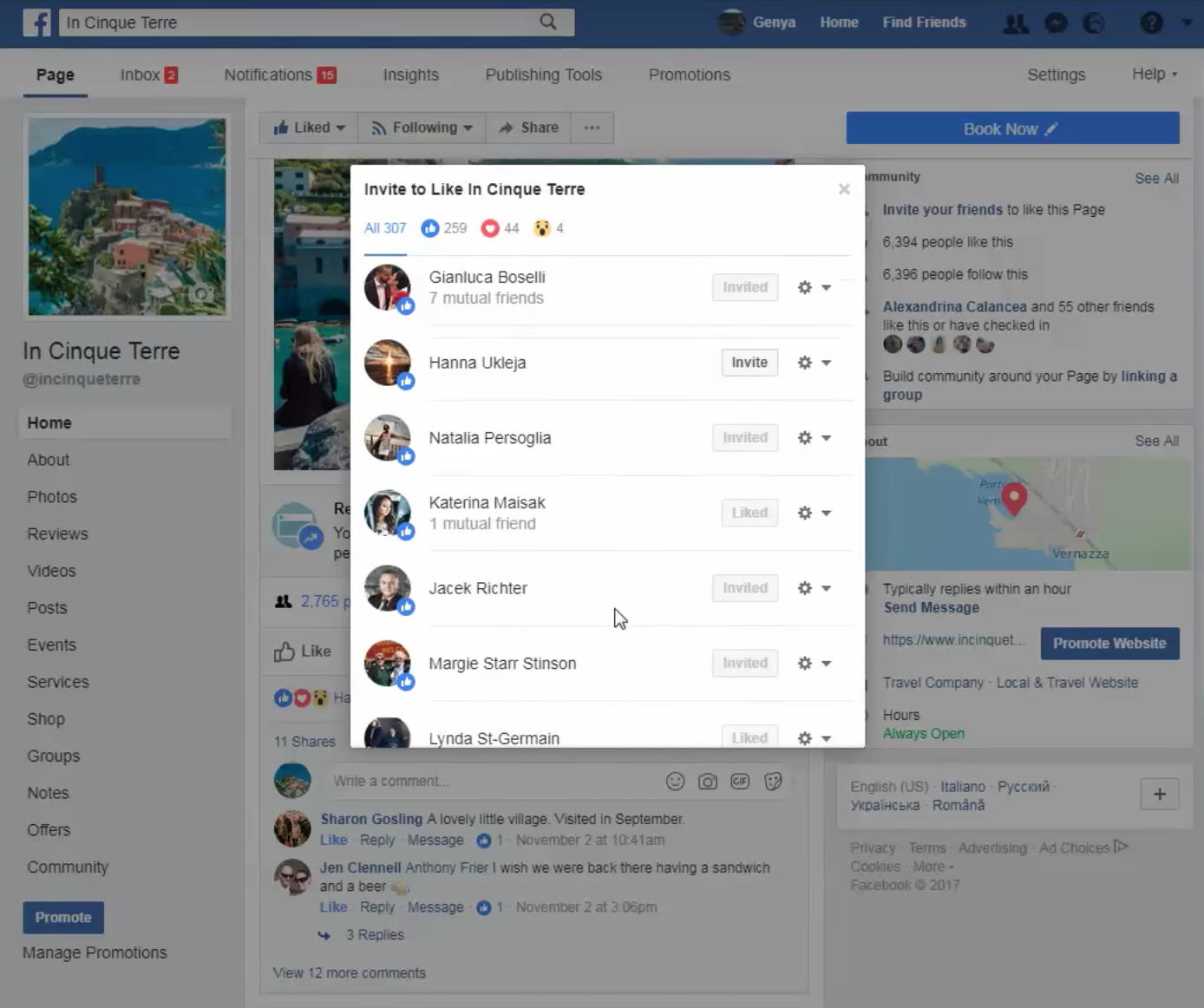Open Events in the page sidebar
The height and width of the screenshot is (1008, 1204).
point(51,645)
